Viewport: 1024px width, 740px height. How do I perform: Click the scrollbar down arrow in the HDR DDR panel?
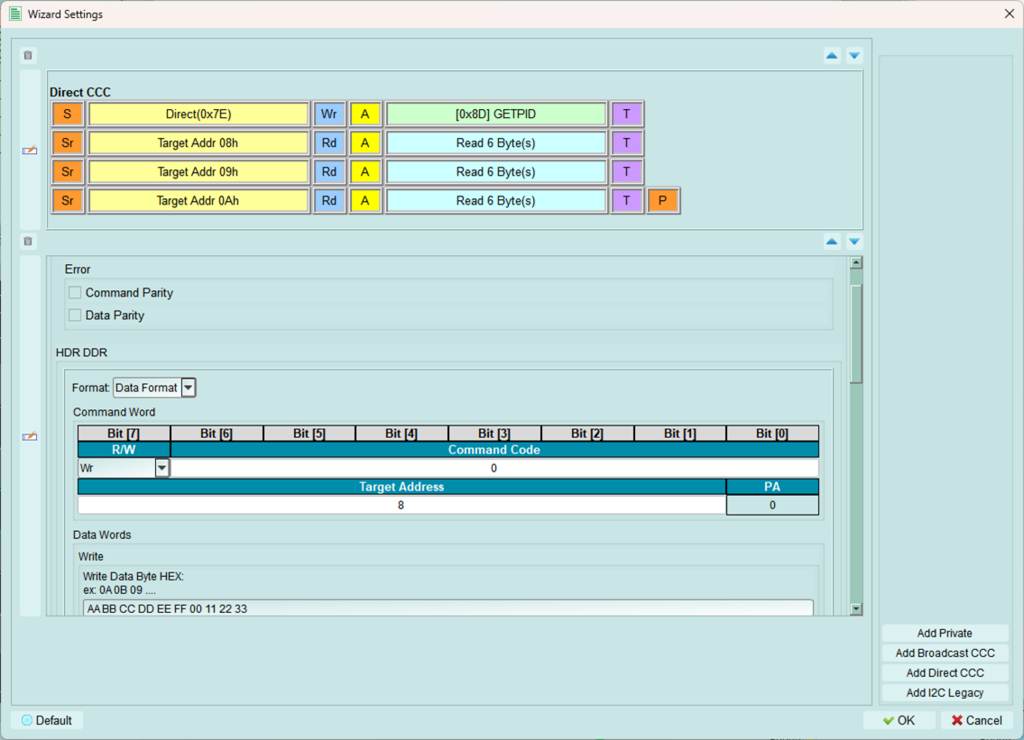click(x=856, y=608)
